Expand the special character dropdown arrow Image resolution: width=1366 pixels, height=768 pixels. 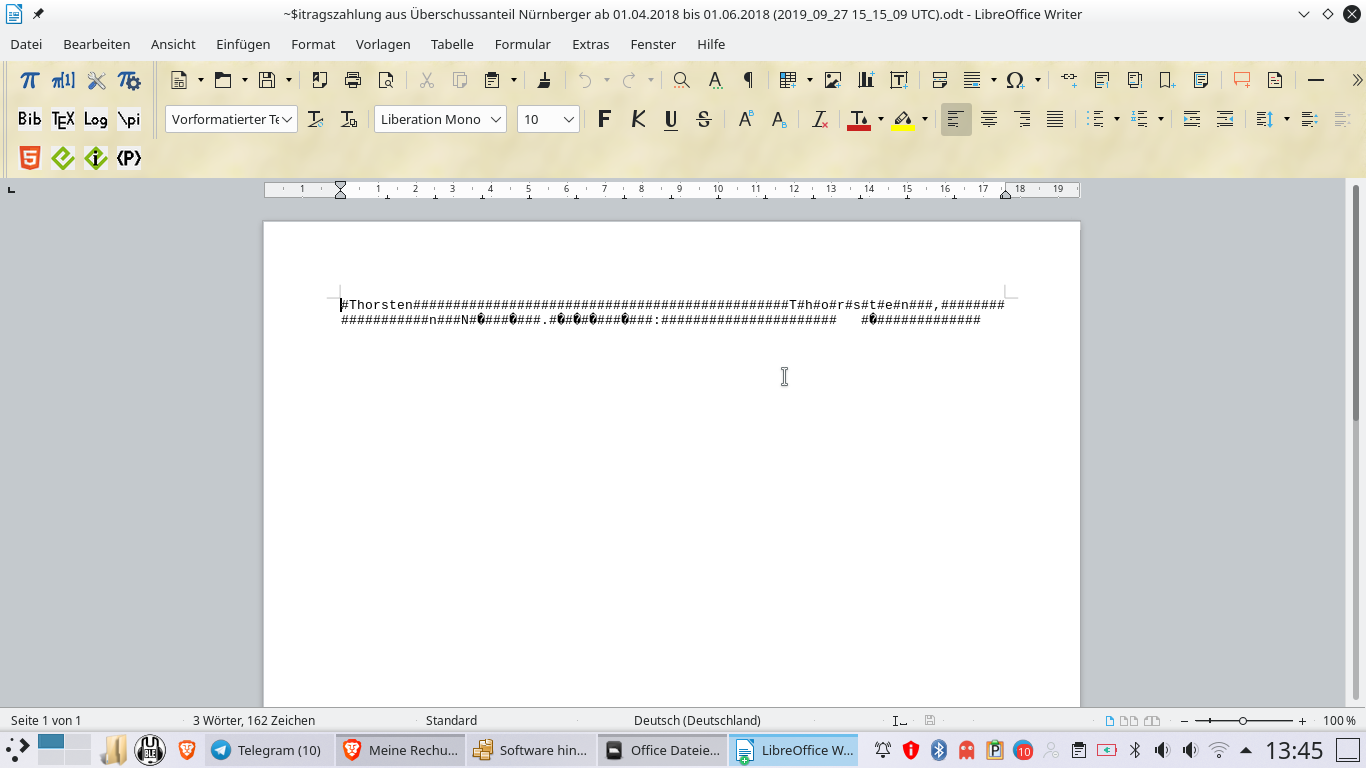[x=1037, y=80]
